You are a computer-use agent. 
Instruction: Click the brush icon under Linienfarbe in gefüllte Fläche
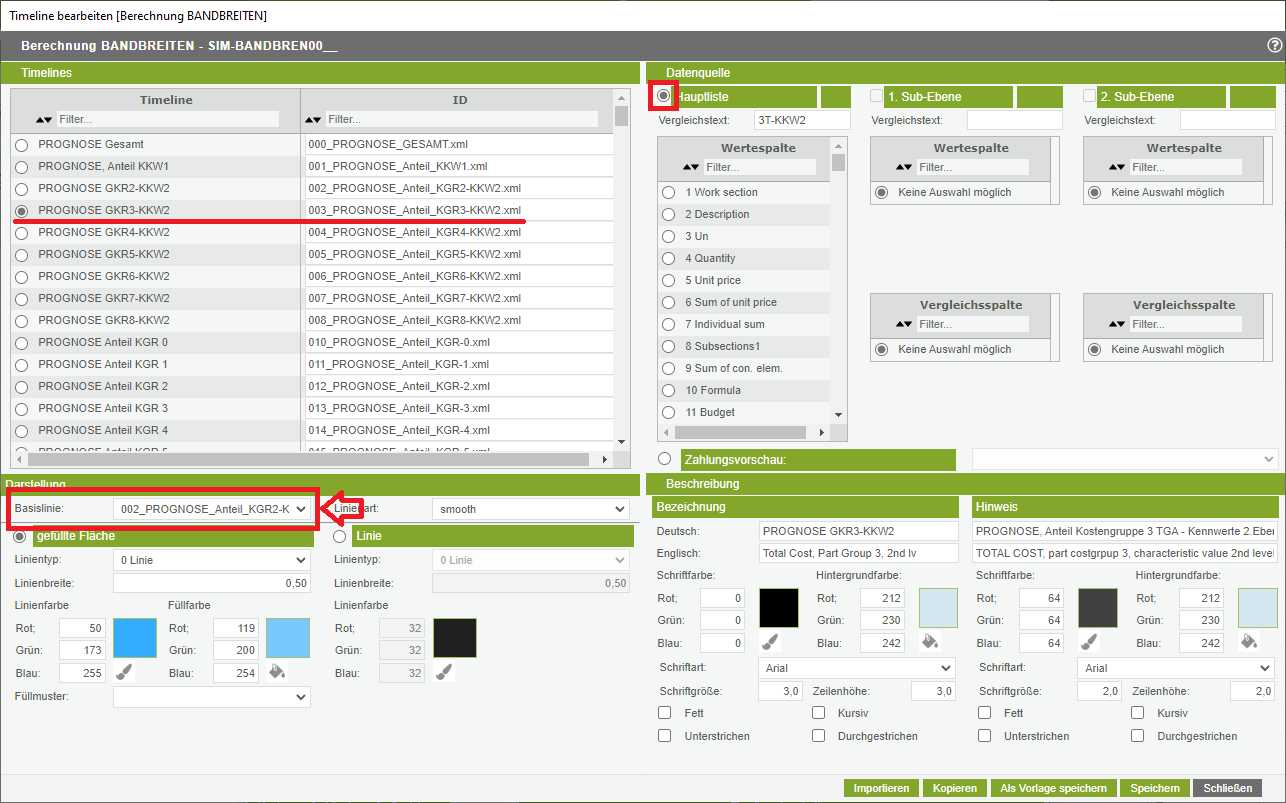click(x=124, y=672)
